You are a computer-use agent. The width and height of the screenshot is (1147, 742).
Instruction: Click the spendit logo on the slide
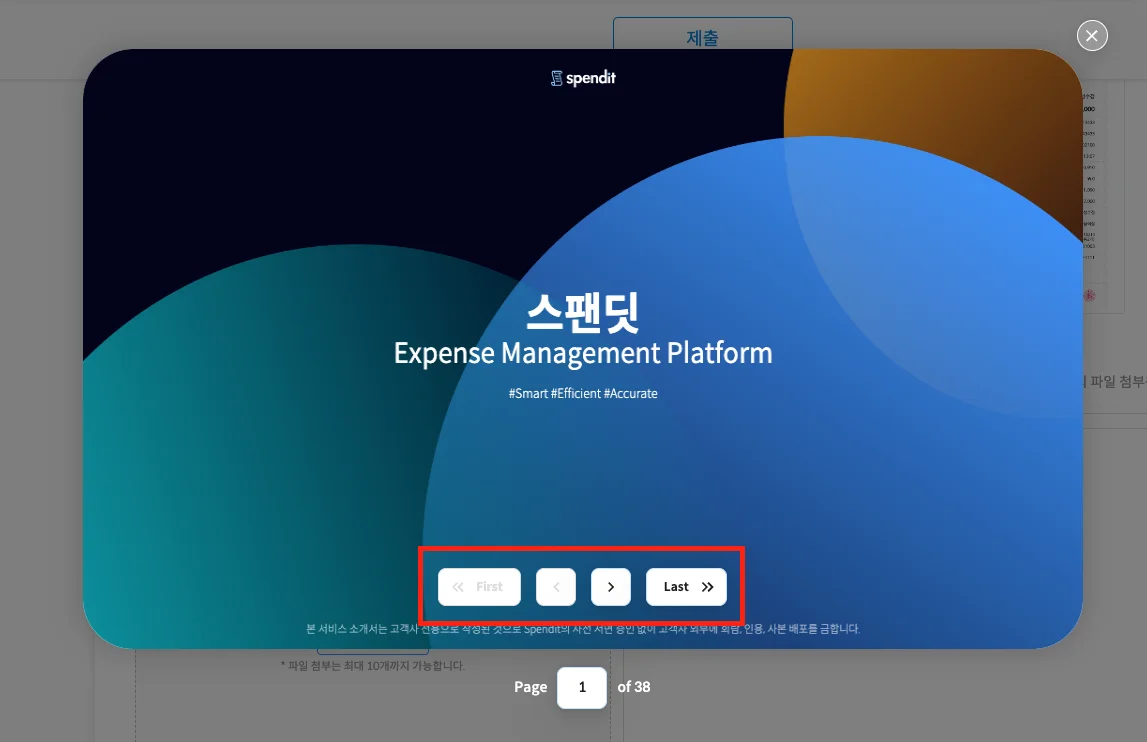[x=583, y=78]
